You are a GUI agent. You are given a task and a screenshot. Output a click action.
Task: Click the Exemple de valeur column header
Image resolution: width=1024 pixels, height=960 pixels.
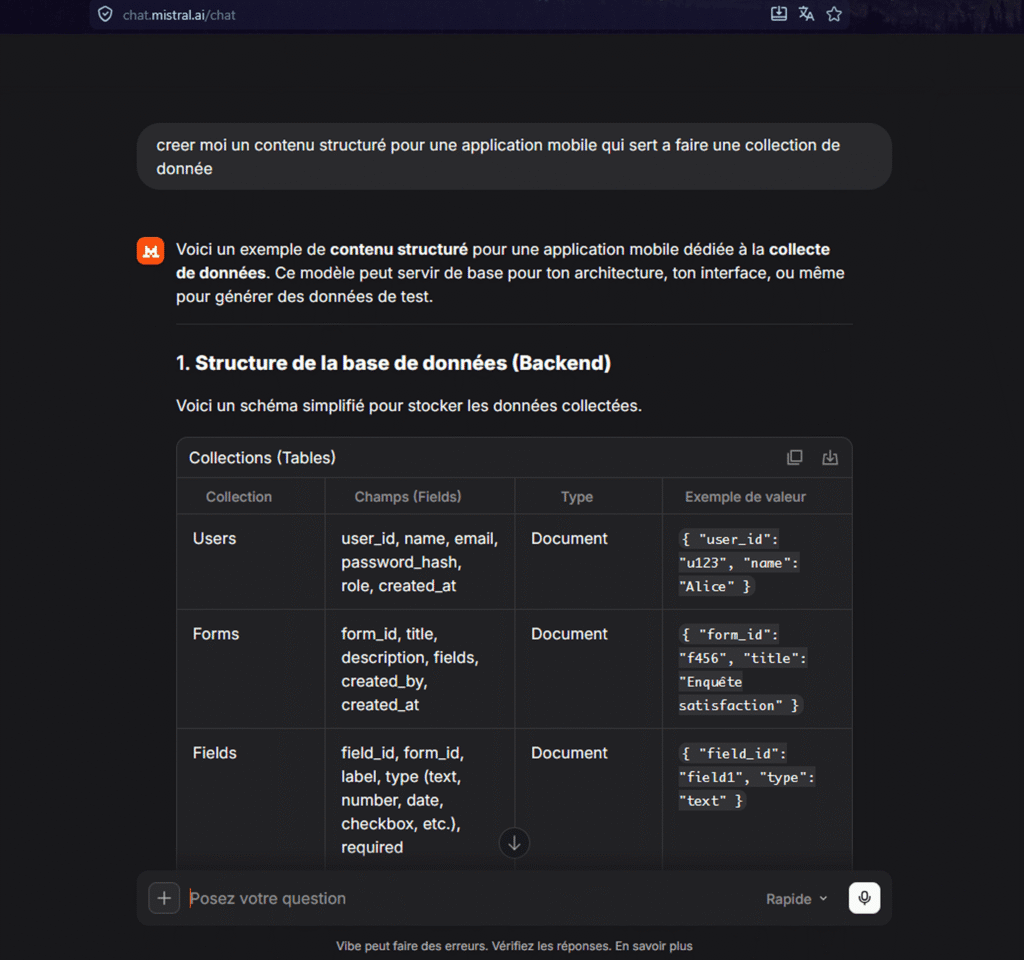[x=745, y=497]
